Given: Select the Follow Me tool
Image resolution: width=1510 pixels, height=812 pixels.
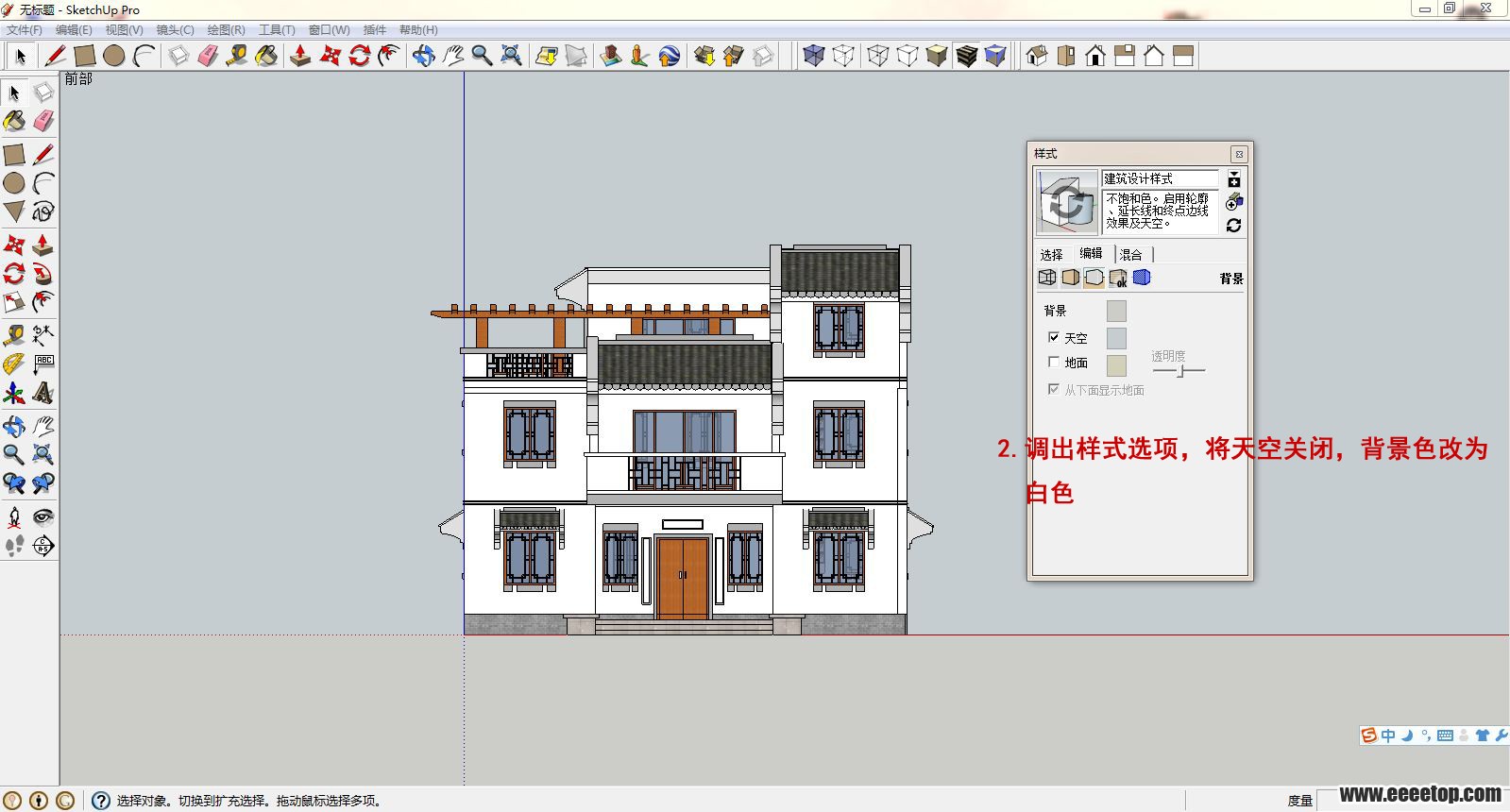Looking at the screenshot, I should point(43,274).
